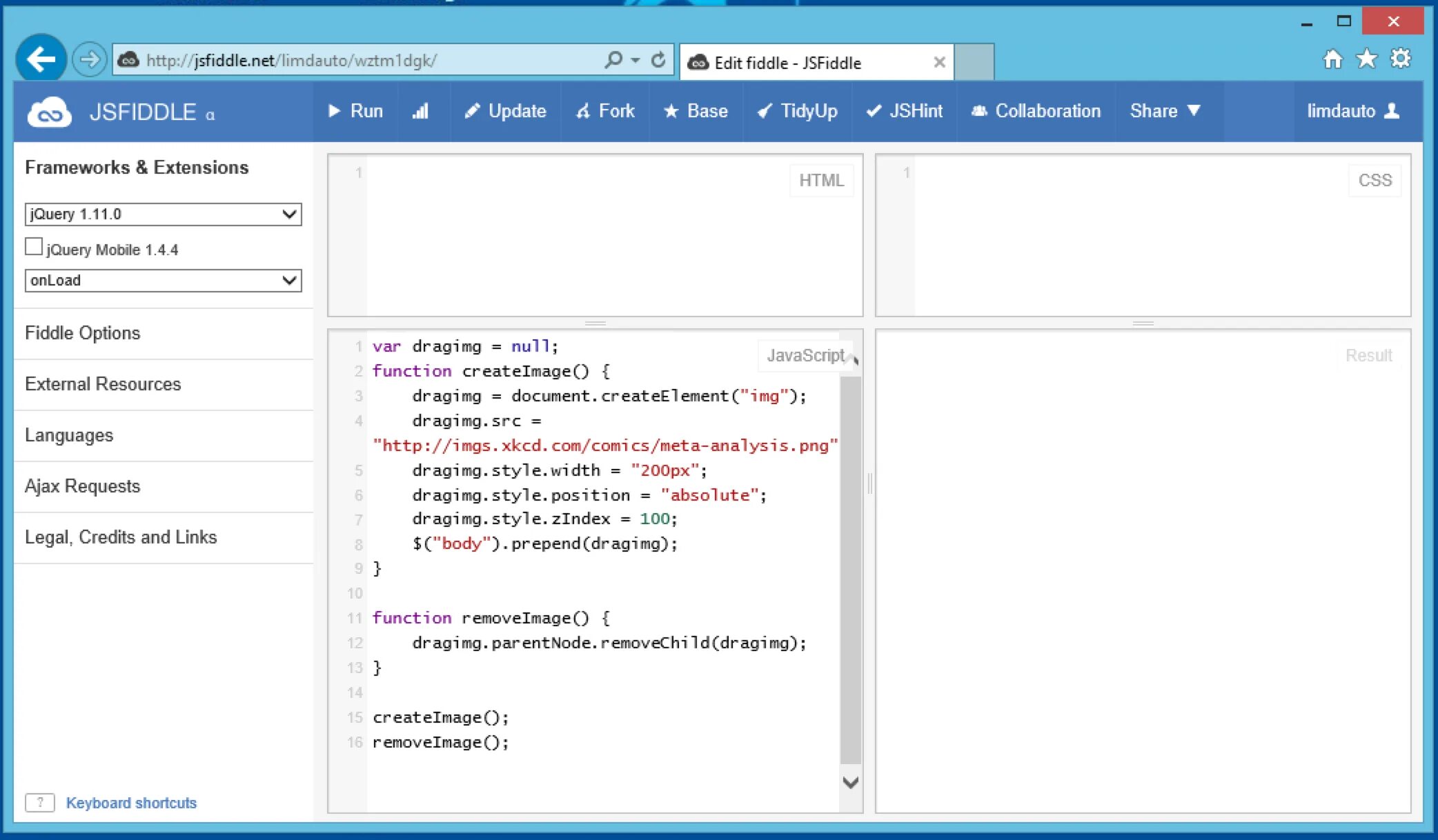Click the JSFiddle cloud logo

point(49,112)
